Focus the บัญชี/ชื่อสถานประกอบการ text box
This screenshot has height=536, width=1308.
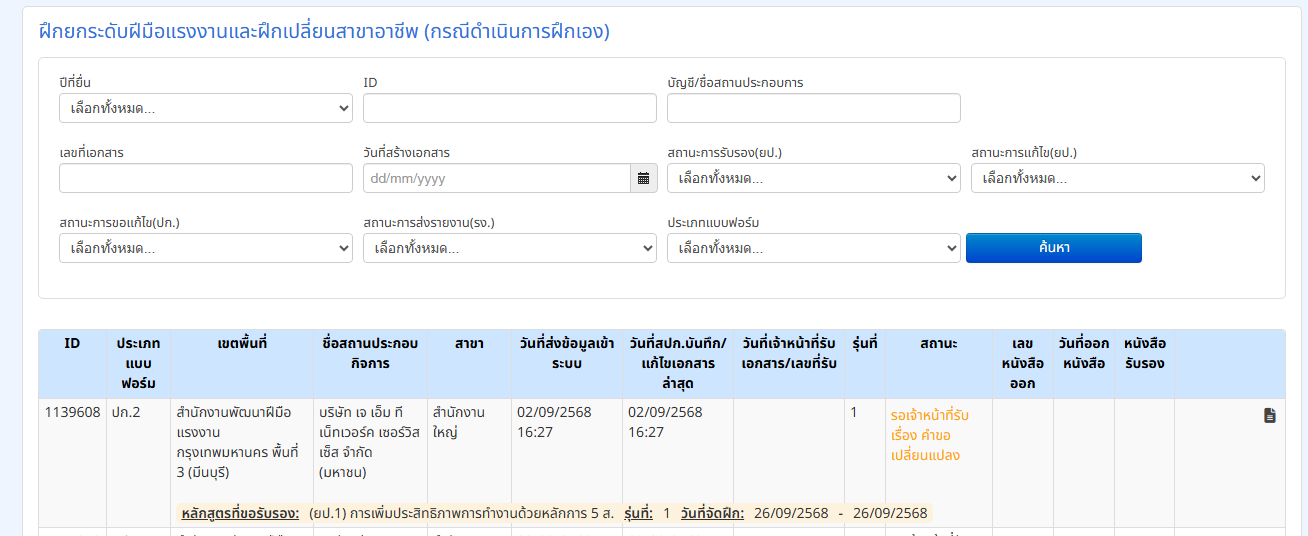(x=813, y=108)
